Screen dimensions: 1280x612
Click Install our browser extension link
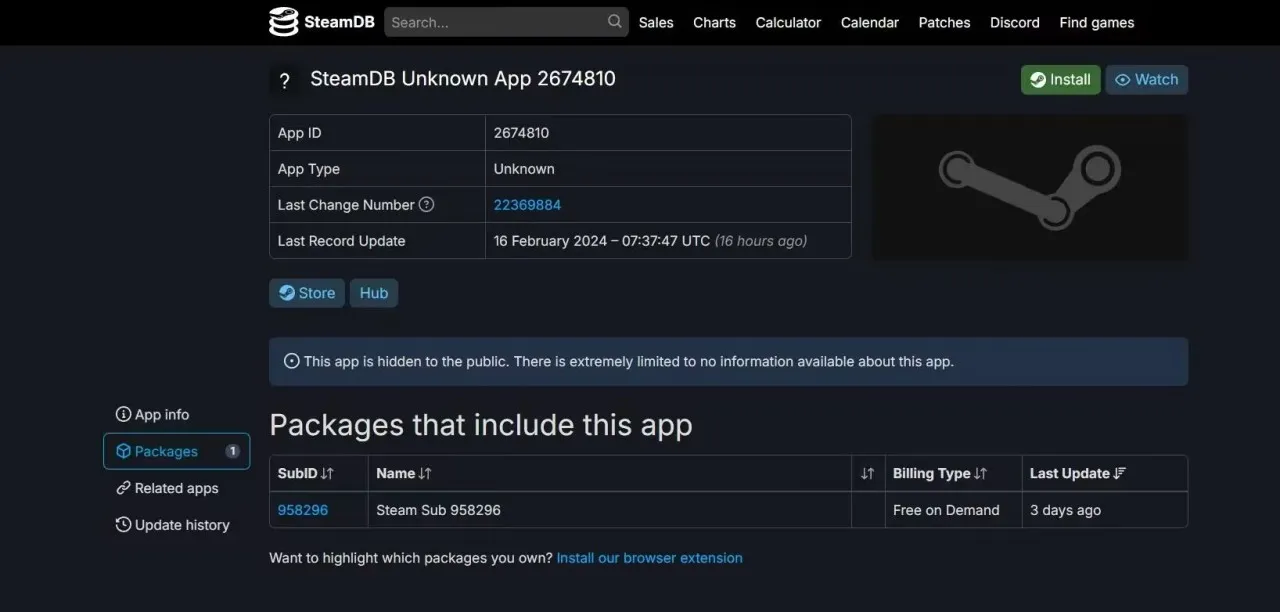coord(650,558)
